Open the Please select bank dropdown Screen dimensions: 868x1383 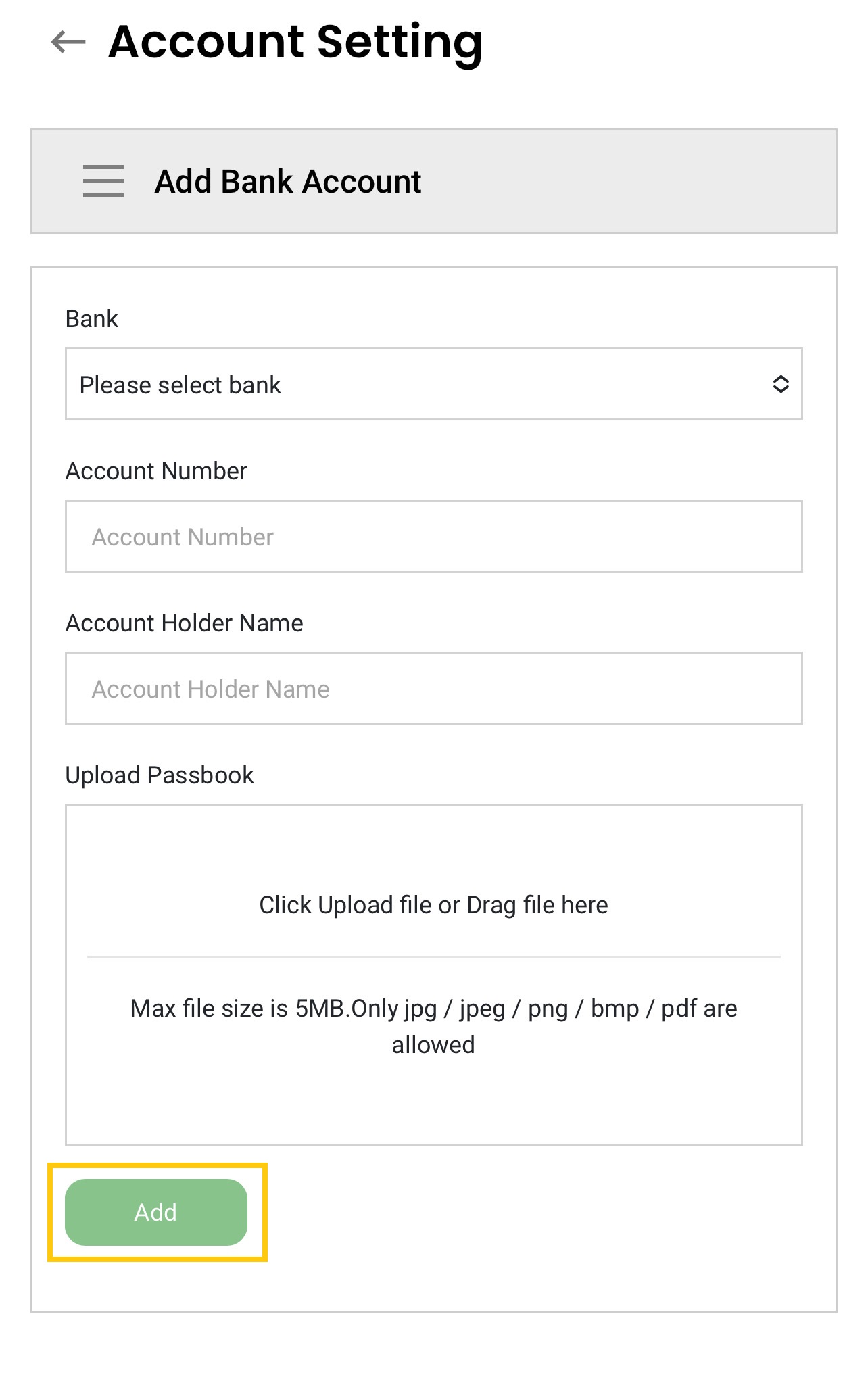[x=433, y=385]
